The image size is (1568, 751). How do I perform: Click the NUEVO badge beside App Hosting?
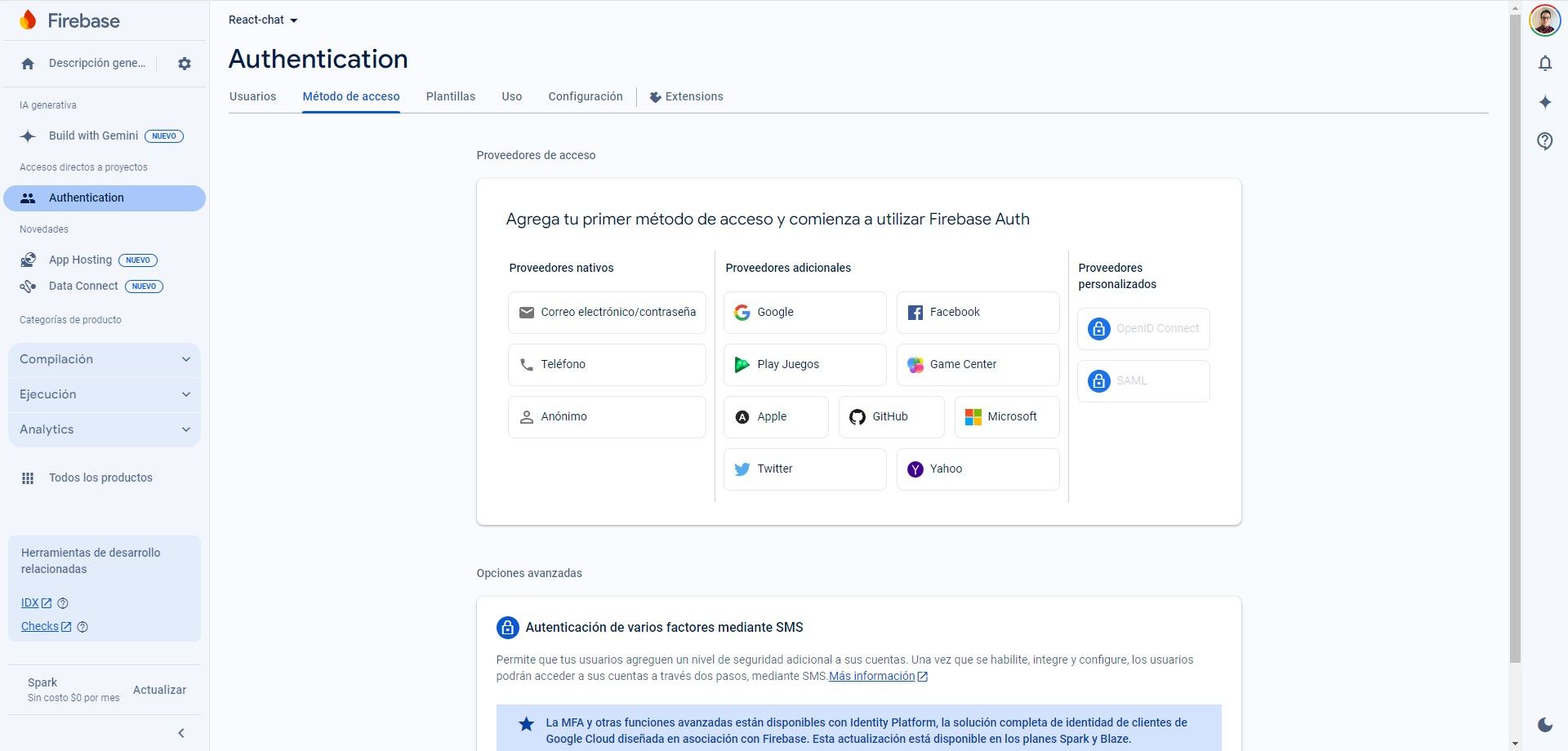point(138,260)
